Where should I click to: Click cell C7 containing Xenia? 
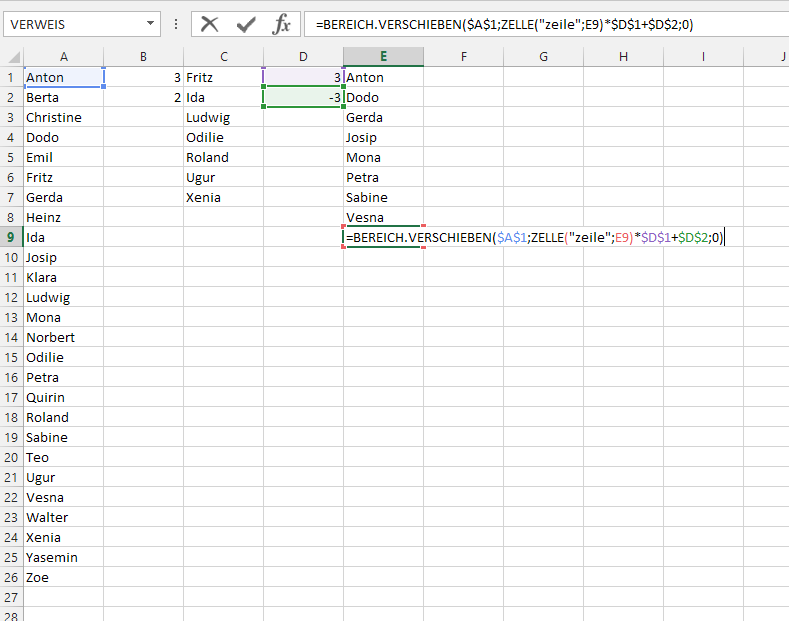(x=223, y=197)
